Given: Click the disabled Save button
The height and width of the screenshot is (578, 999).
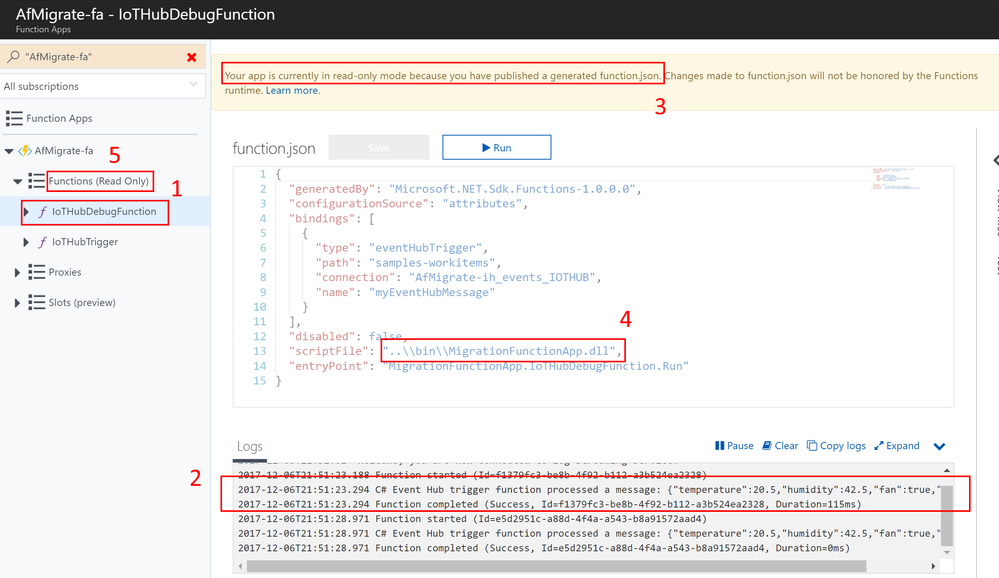Looking at the screenshot, I should (x=378, y=147).
